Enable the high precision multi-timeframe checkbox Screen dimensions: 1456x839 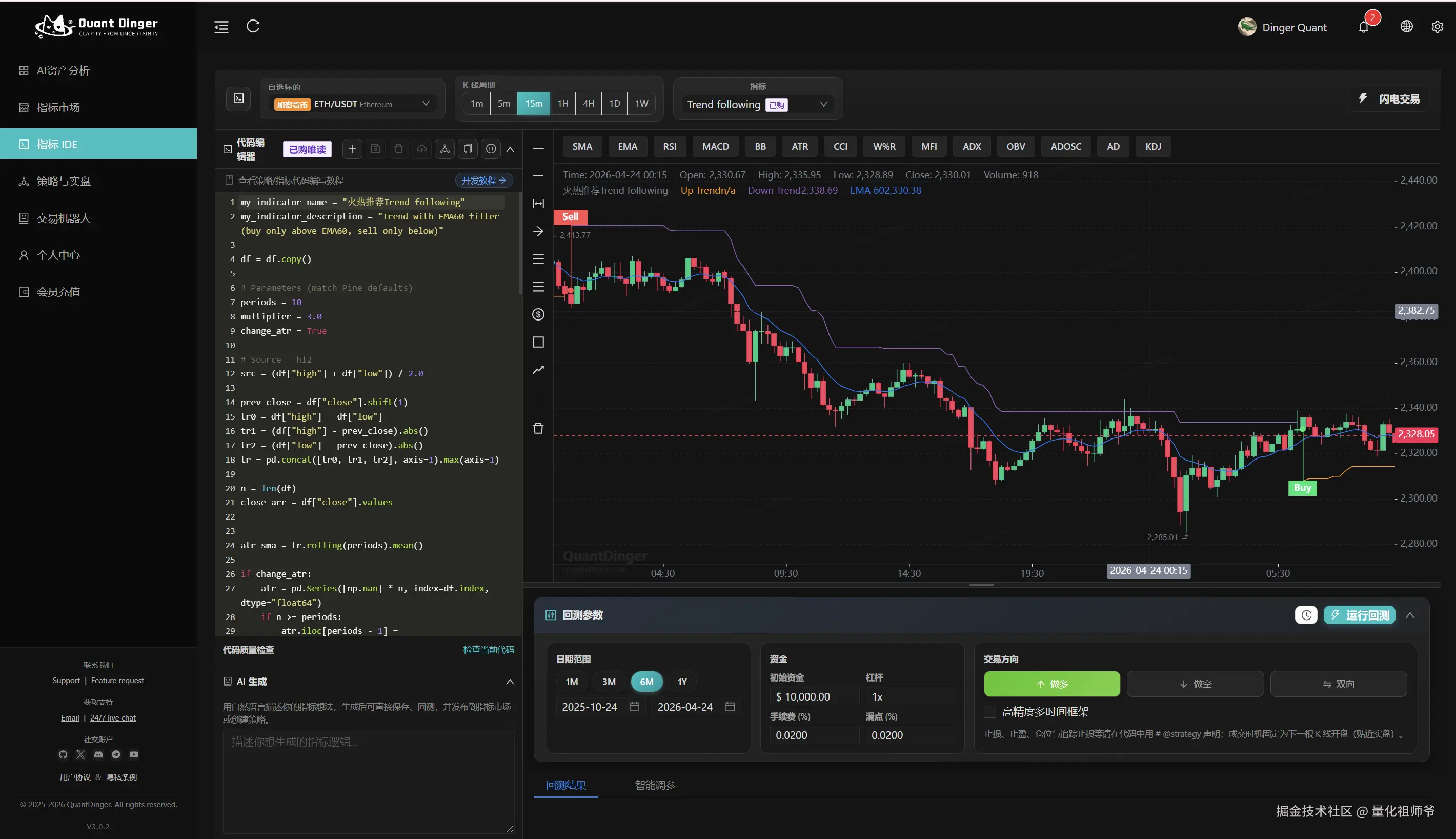[990, 712]
